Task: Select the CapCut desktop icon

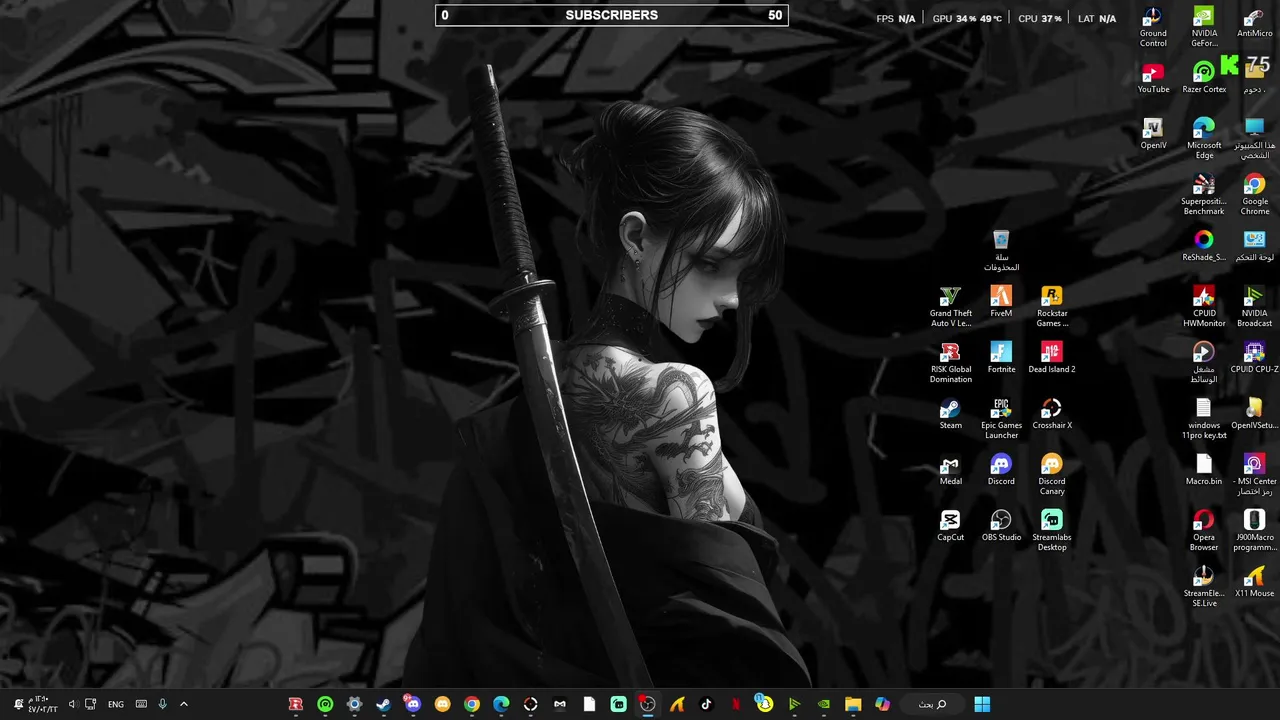Action: click(950, 525)
